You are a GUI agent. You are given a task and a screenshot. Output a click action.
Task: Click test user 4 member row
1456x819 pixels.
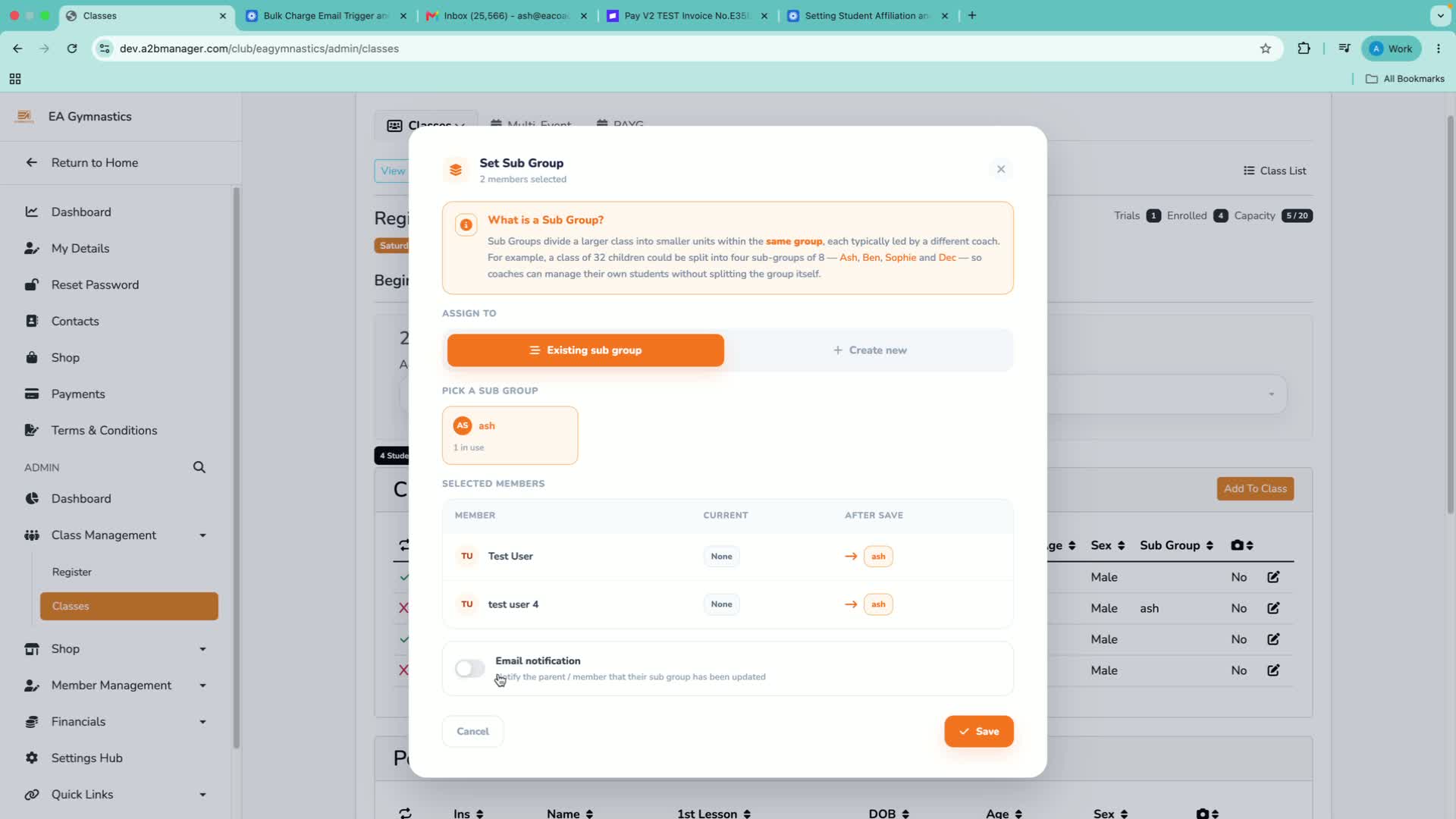click(x=727, y=604)
